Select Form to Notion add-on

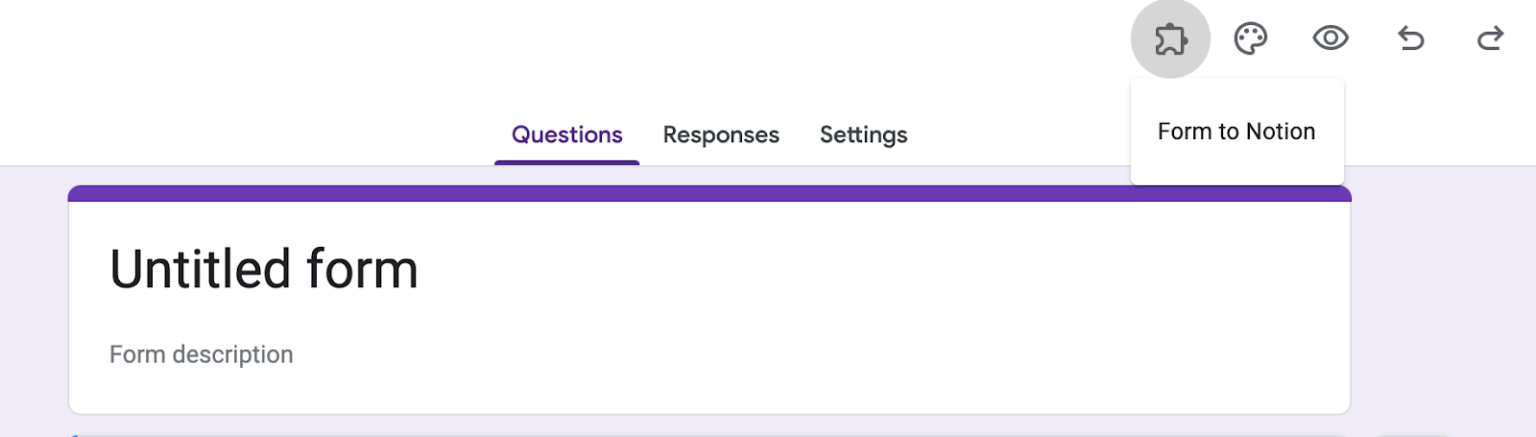tap(1236, 132)
